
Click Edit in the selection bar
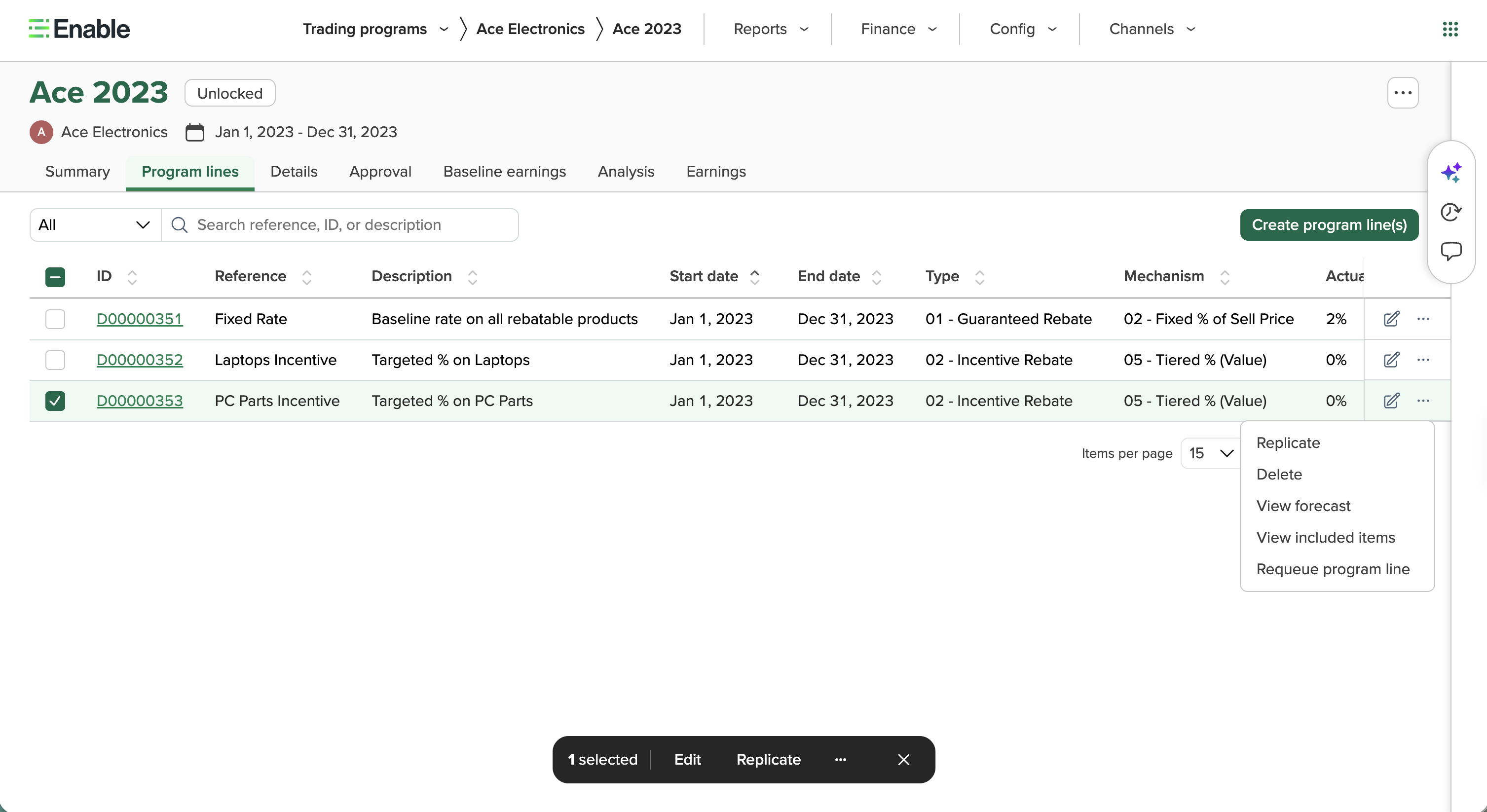point(688,760)
